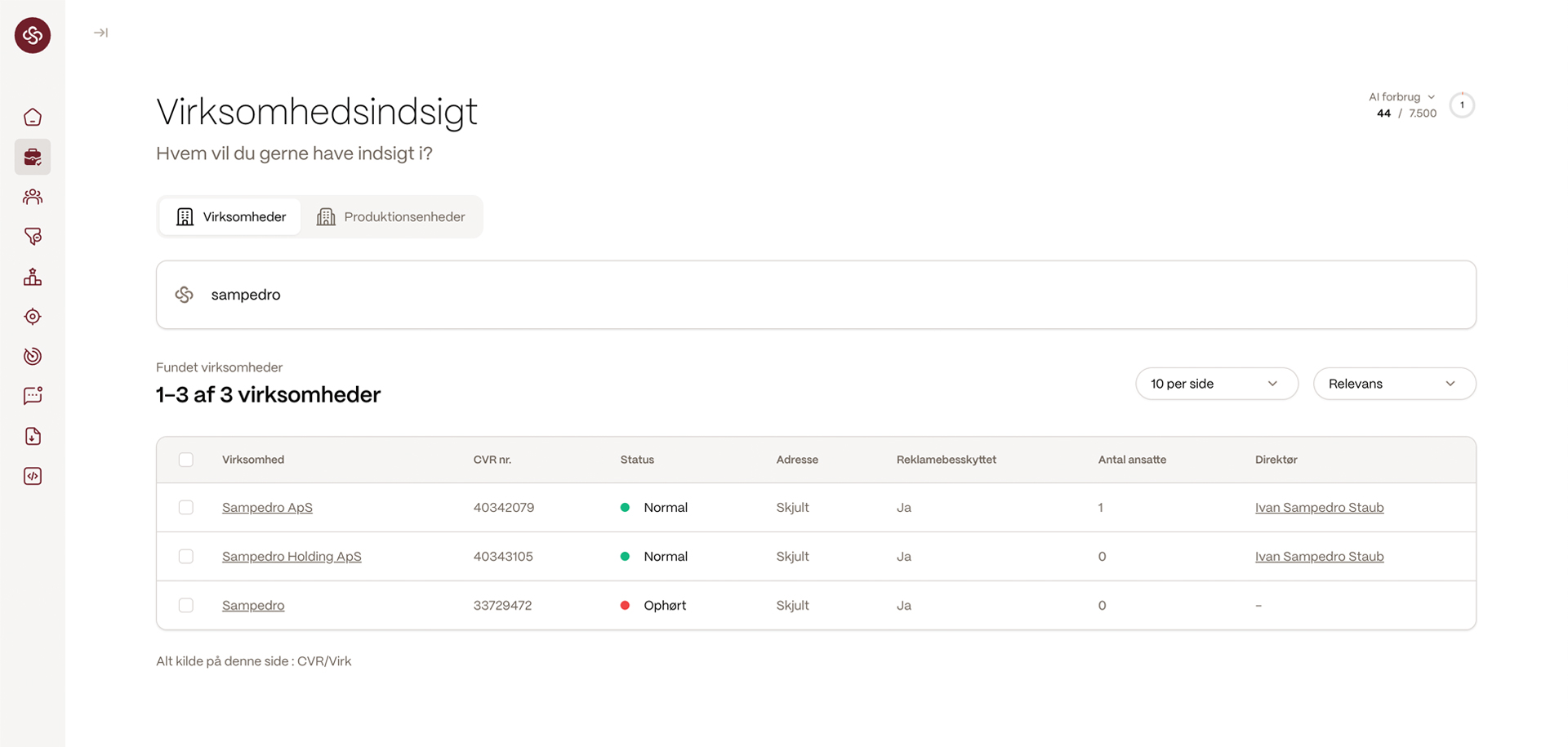Open the Sampedro Holding ApS company link
Screen dimensions: 1568x747
pyautogui.click(x=292, y=557)
